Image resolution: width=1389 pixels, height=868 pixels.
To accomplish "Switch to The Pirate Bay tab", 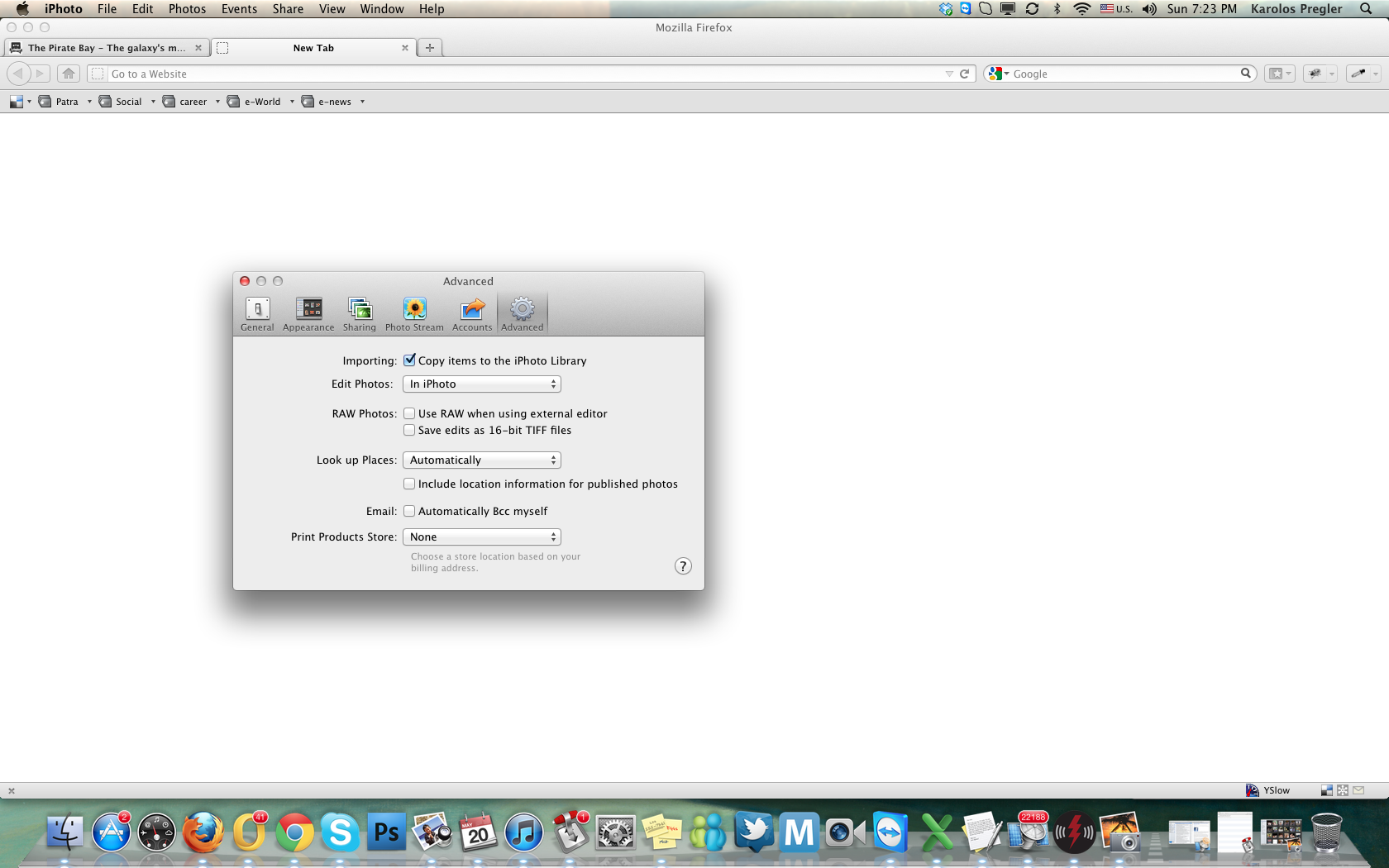I will coord(106,48).
